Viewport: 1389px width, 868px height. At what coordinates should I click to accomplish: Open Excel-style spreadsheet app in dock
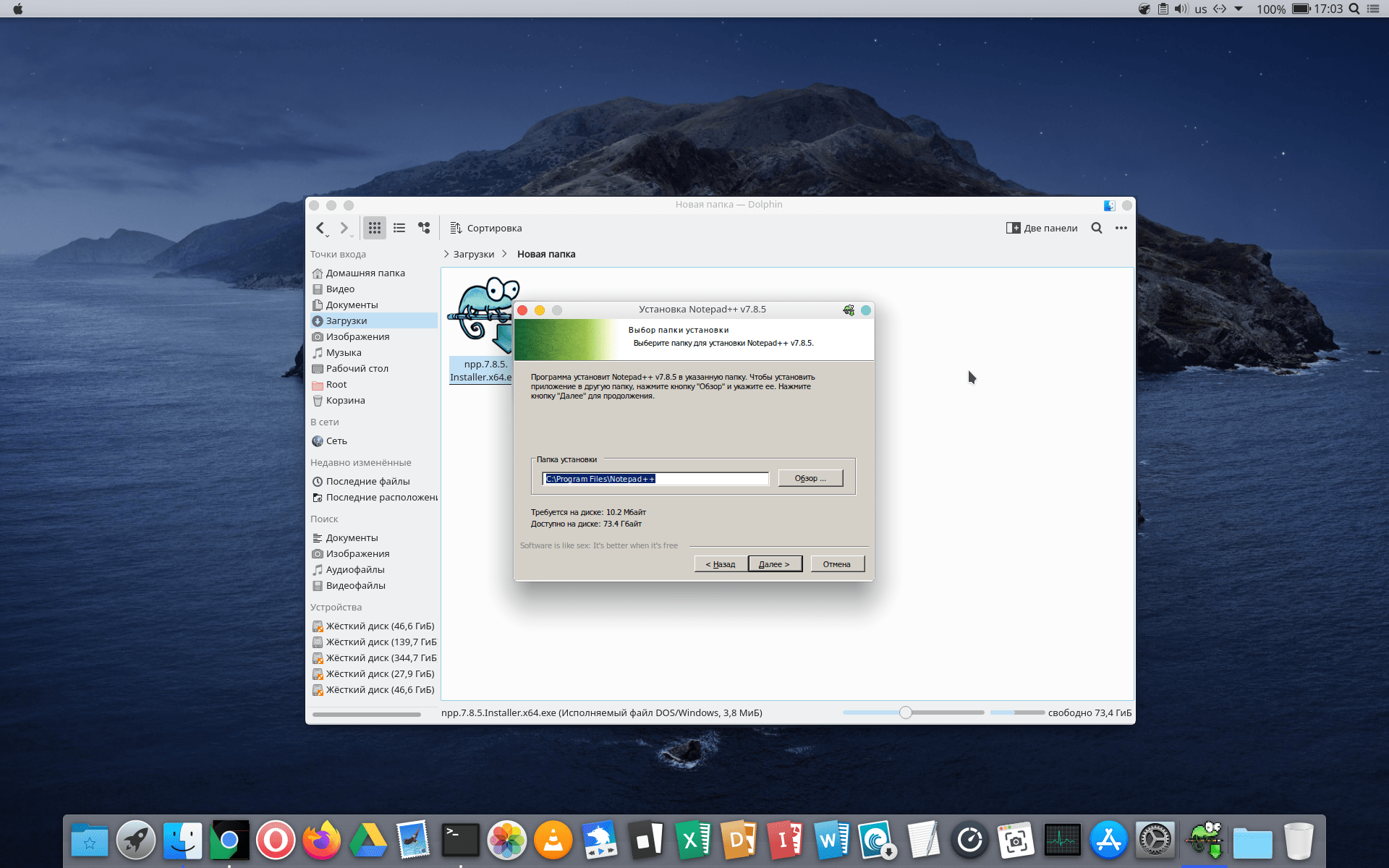click(692, 841)
